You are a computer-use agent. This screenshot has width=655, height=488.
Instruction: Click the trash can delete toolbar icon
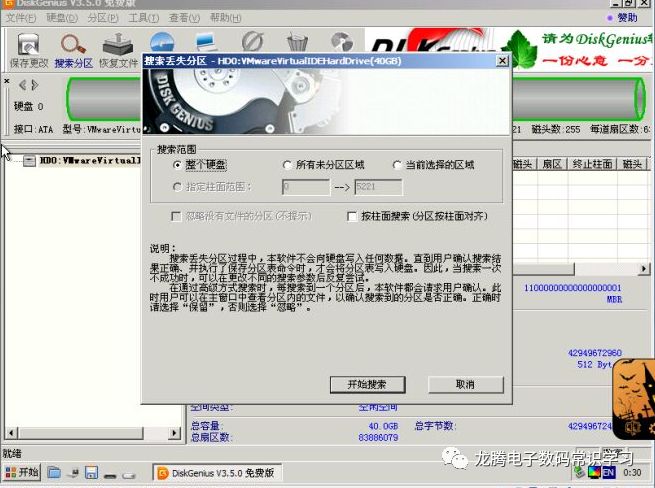tap(297, 42)
